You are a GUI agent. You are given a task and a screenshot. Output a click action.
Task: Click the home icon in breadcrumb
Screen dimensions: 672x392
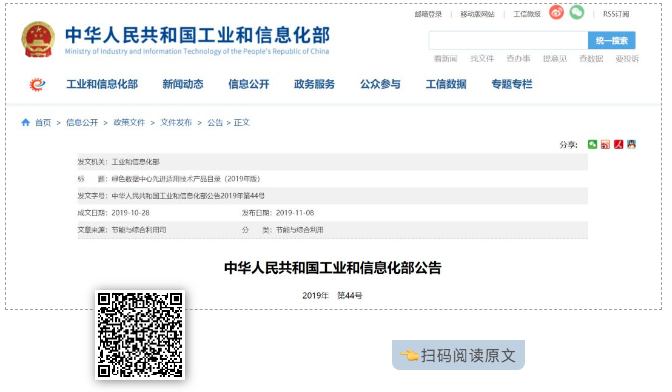[x=26, y=123]
